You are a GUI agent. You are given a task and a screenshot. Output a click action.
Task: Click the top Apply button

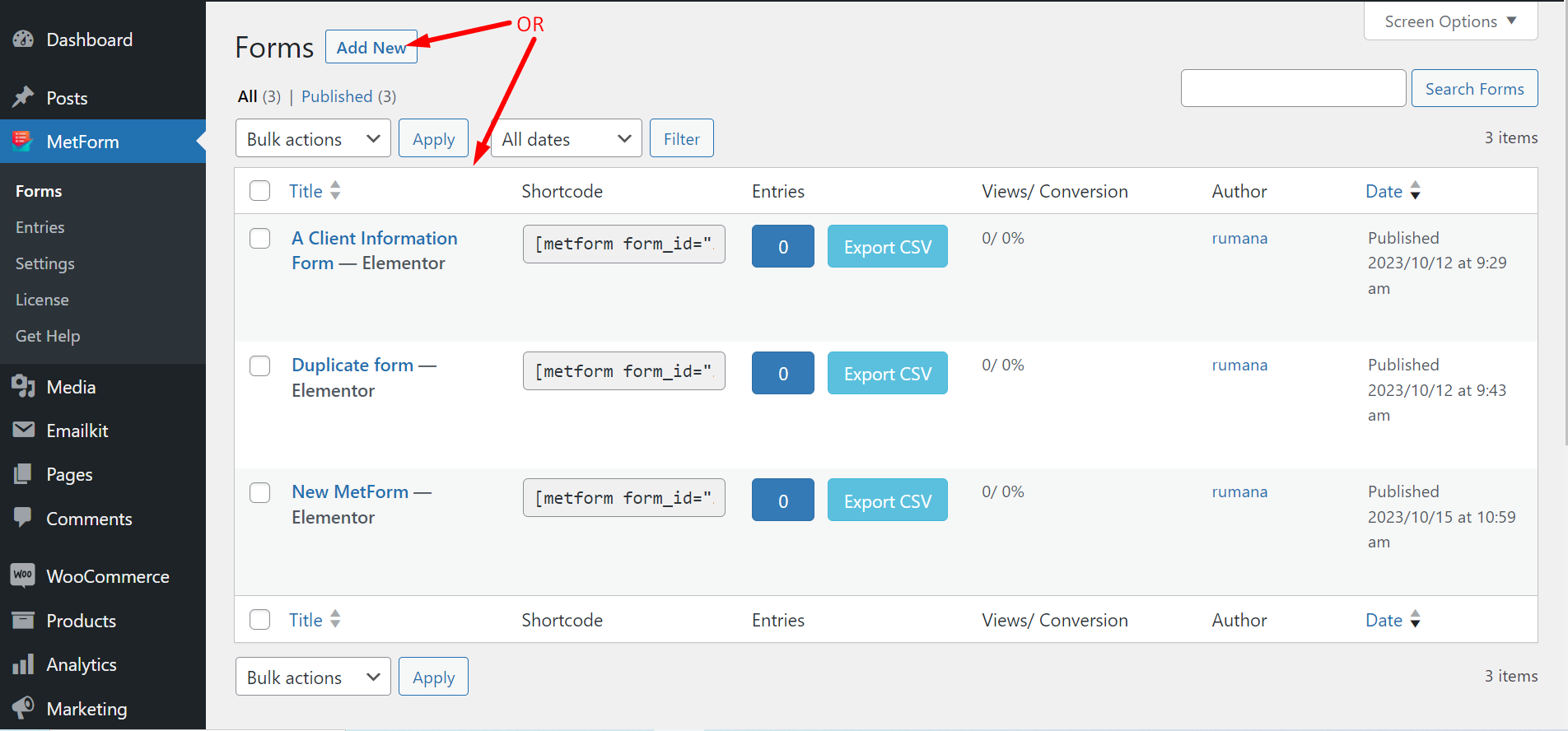coord(433,138)
